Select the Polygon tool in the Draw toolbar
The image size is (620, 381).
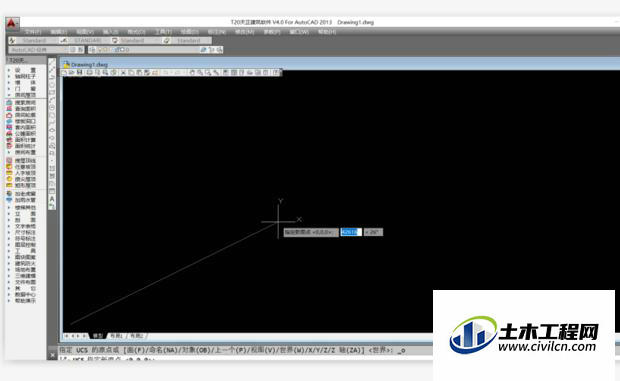pos(52,85)
